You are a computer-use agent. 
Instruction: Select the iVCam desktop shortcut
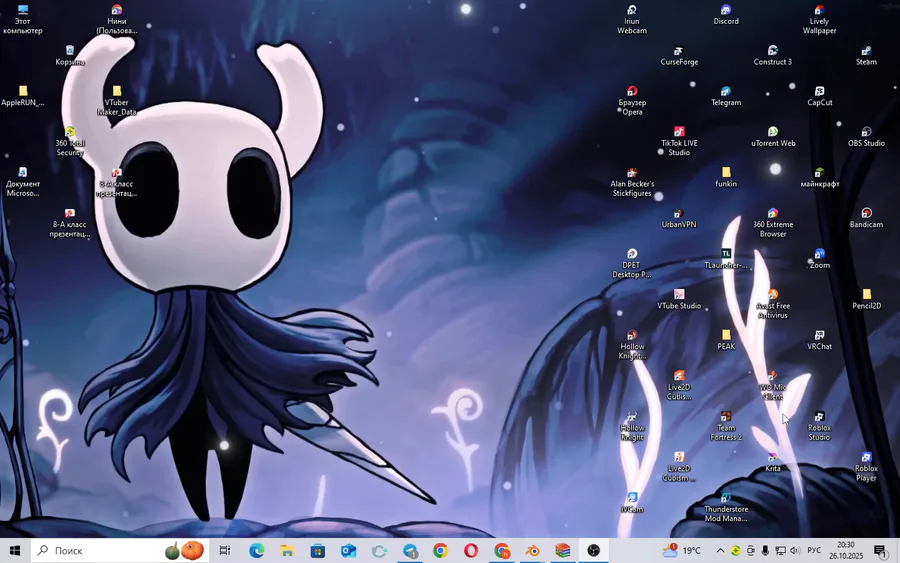point(632,503)
